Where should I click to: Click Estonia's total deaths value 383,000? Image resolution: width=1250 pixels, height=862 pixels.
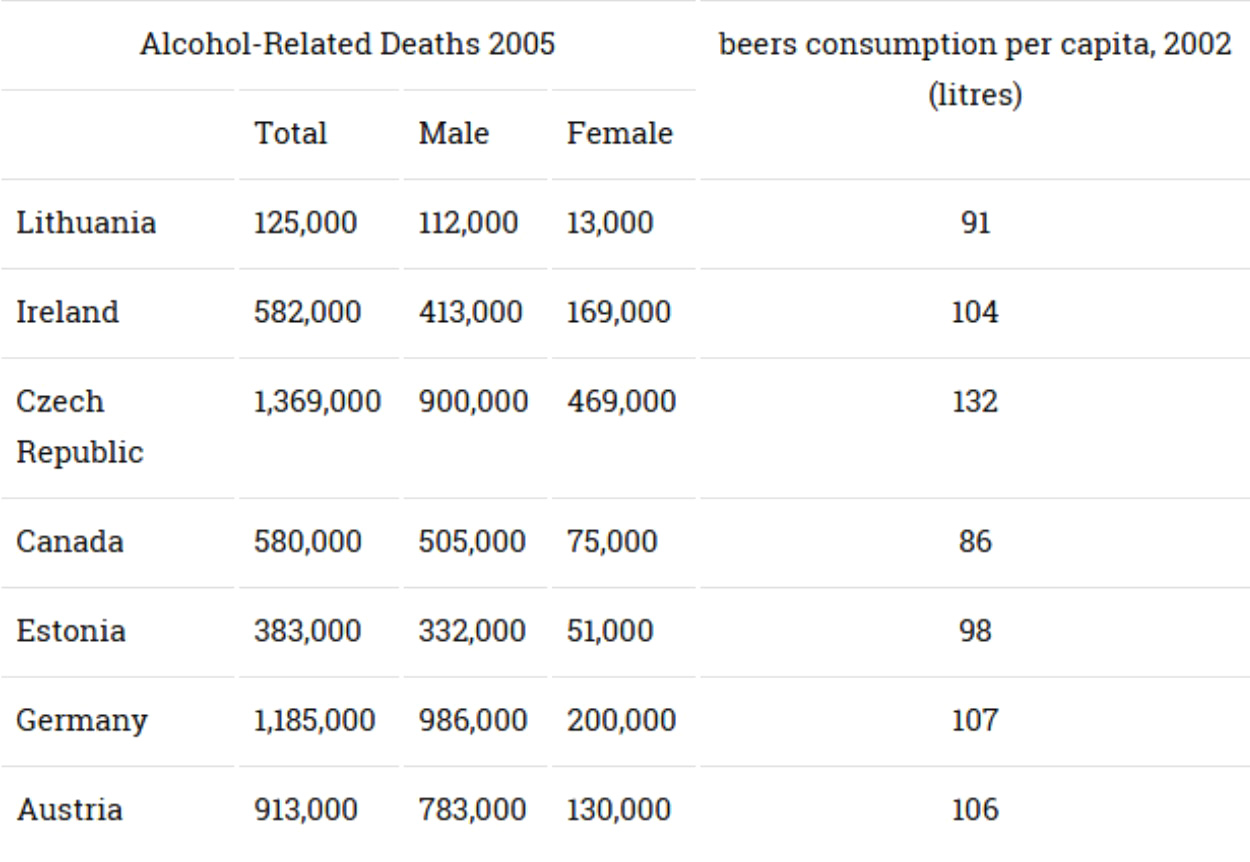coord(306,632)
